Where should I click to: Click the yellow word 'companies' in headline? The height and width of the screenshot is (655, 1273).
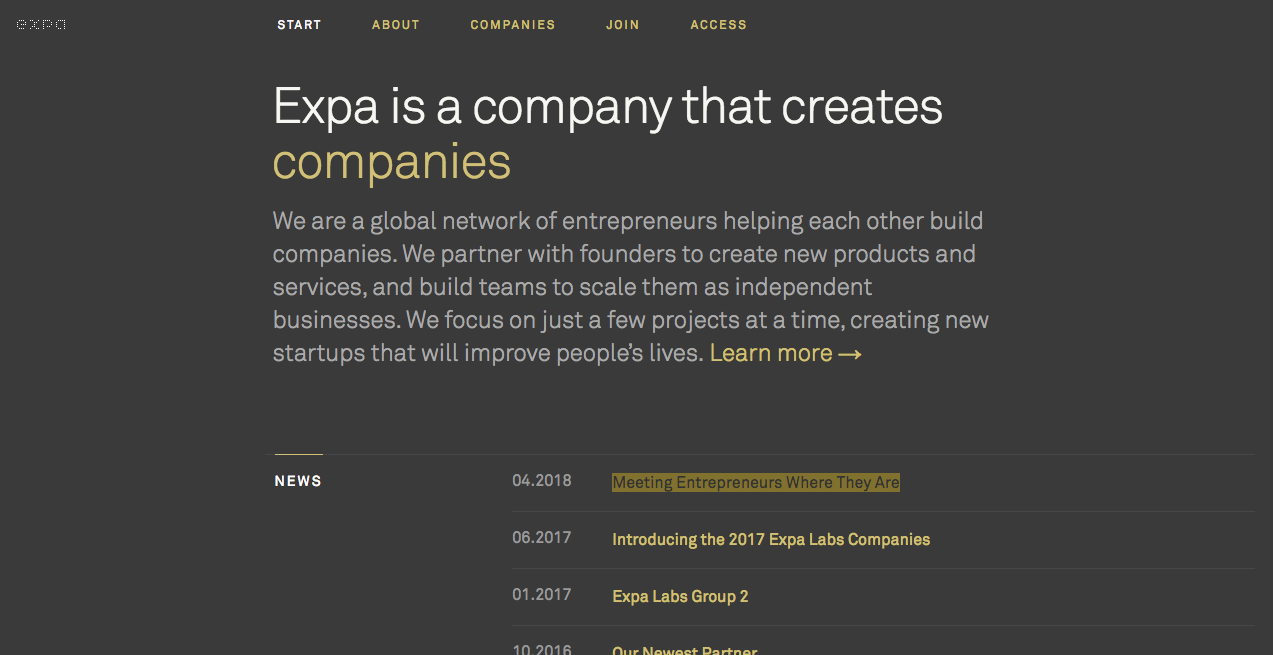[391, 163]
